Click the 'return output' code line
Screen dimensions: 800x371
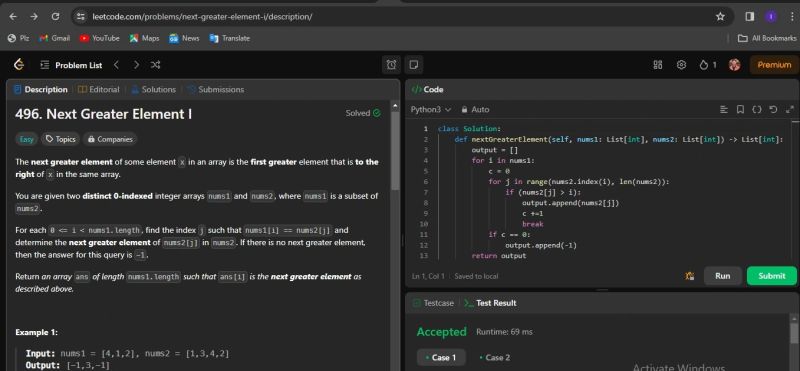pyautogui.click(x=498, y=256)
